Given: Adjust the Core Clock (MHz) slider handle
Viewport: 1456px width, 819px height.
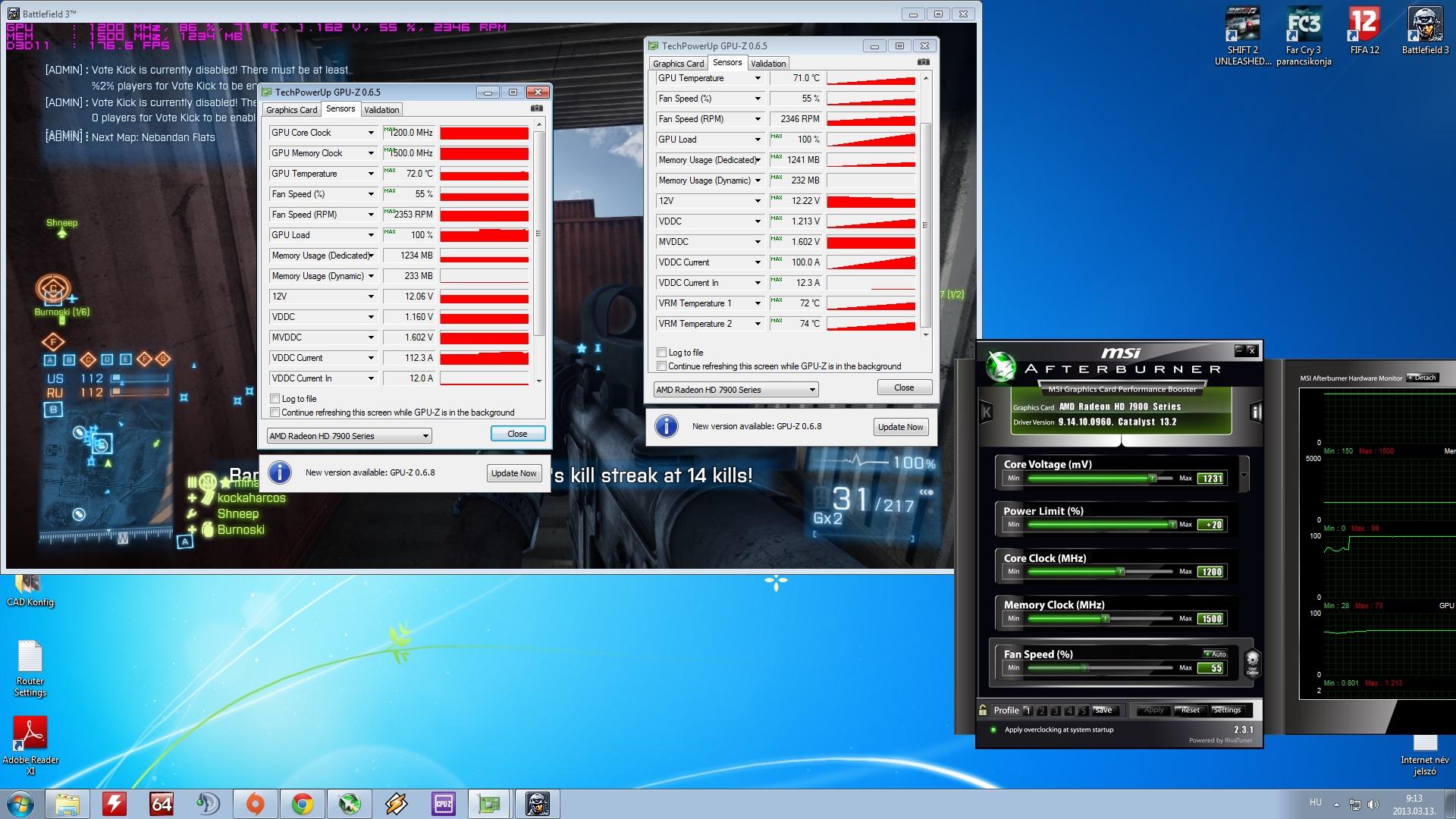Looking at the screenshot, I should tap(1121, 572).
